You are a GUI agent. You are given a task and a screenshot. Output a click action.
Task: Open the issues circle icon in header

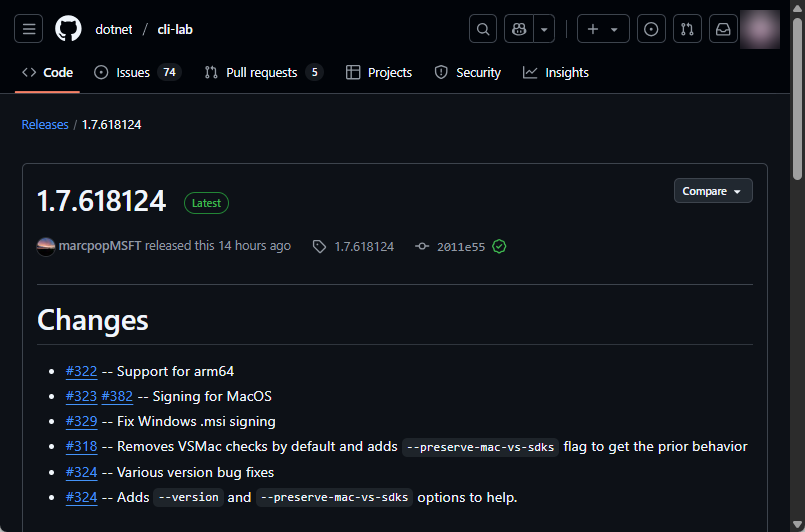[x=651, y=29]
